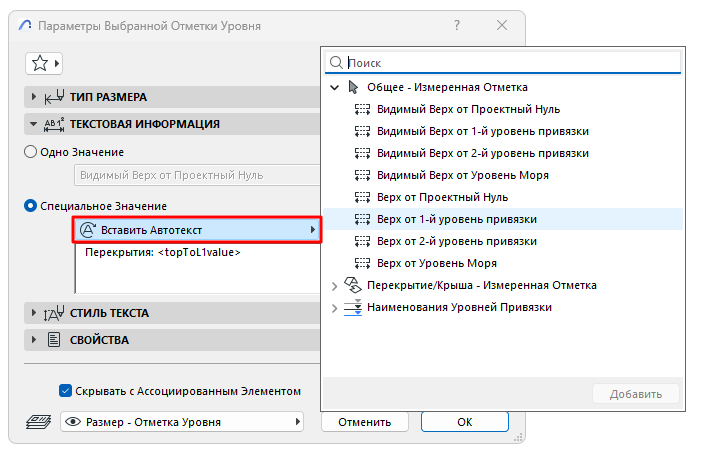Screen dimensions: 701x452
Task: Click the icon of Перекрытие/Крыша - Измеренная Отметка
Action: click(x=353, y=285)
